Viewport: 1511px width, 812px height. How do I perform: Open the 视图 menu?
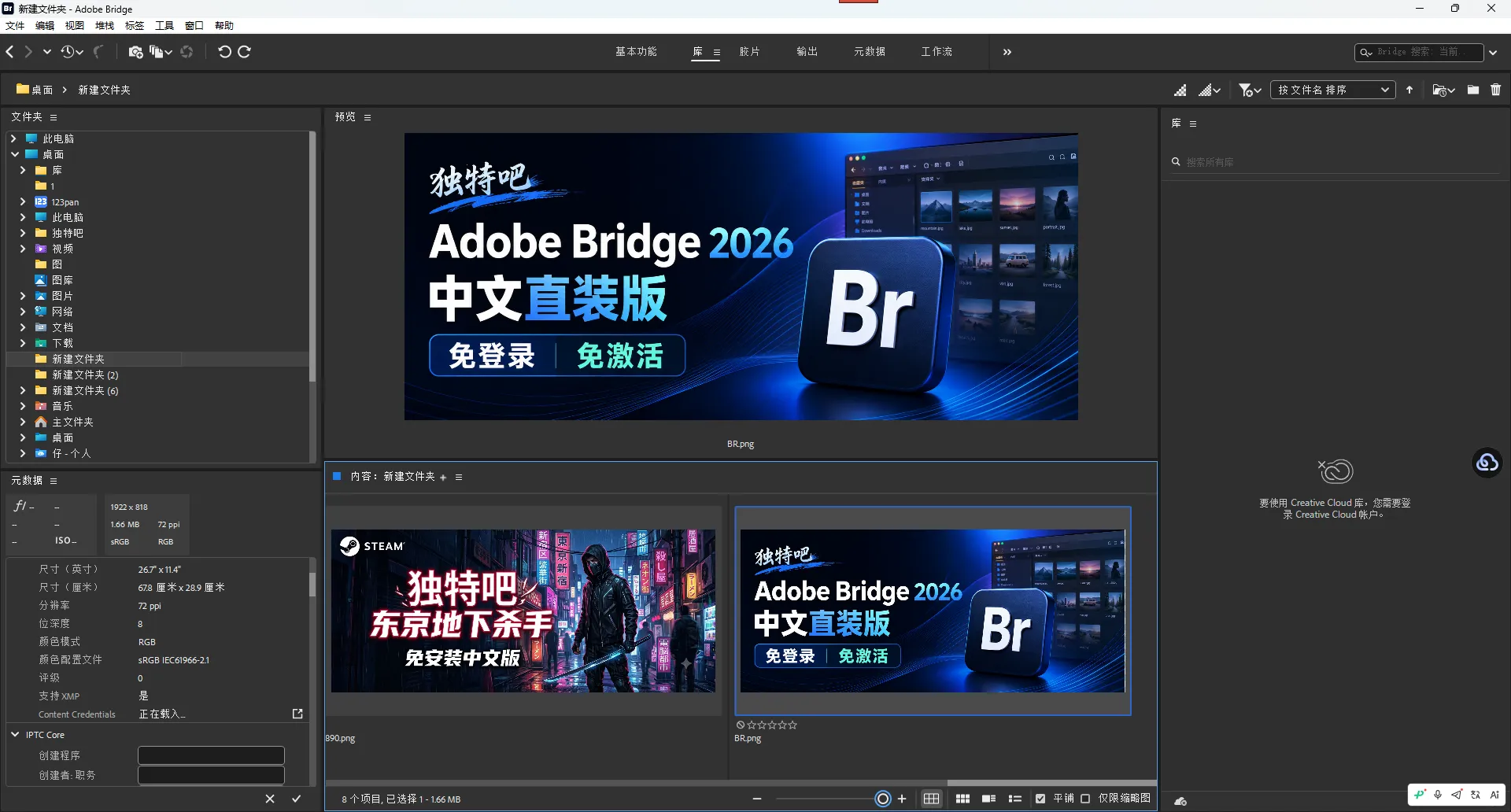[75, 26]
